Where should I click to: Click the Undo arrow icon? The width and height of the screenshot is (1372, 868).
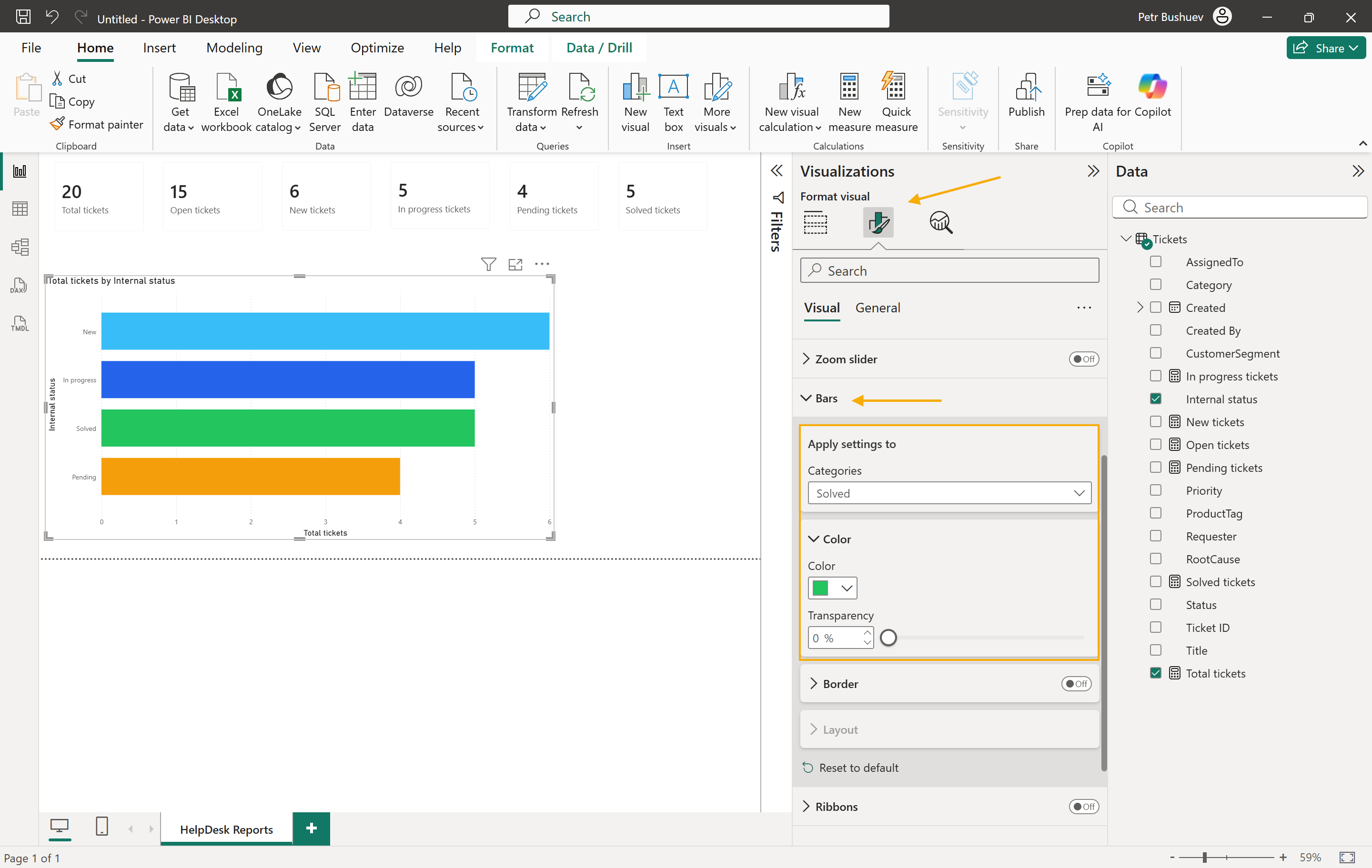coord(52,17)
